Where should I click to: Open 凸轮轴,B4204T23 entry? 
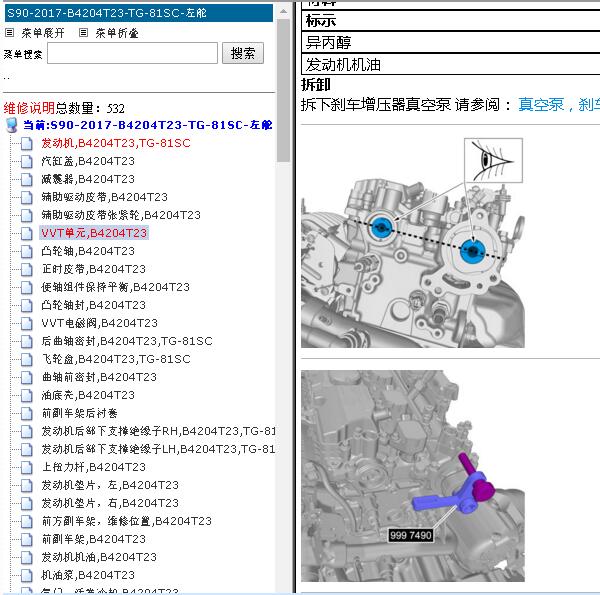coord(88,251)
